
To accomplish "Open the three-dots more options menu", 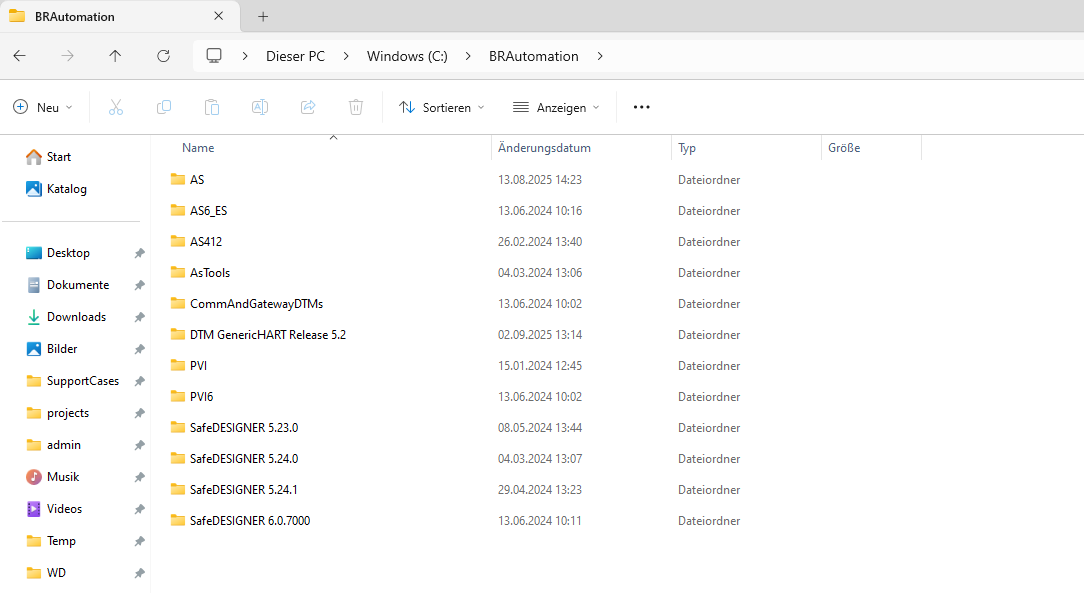I will click(x=642, y=107).
